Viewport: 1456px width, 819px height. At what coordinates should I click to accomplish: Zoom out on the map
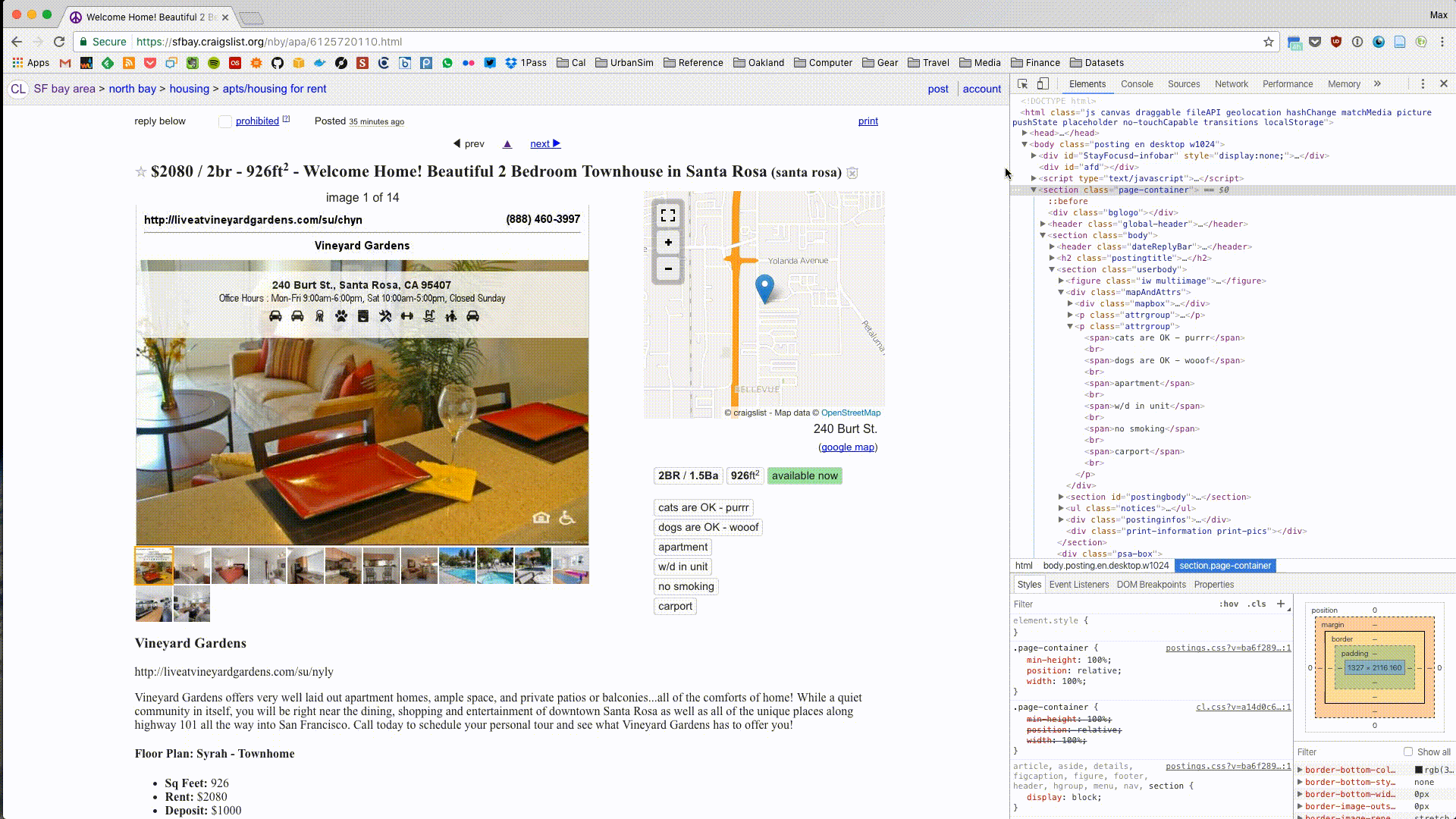[x=668, y=268]
